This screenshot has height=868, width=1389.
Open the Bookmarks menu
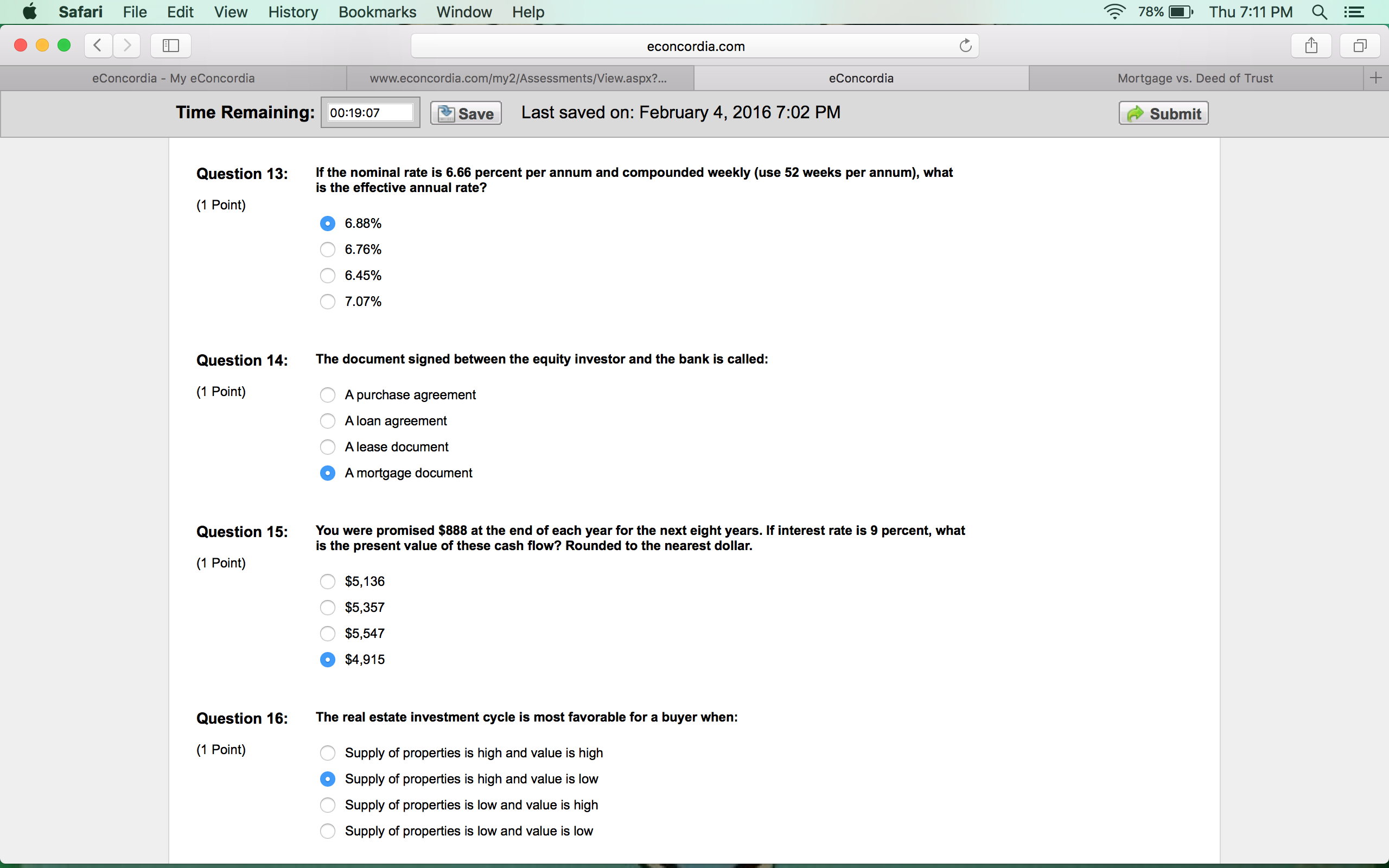[377, 12]
